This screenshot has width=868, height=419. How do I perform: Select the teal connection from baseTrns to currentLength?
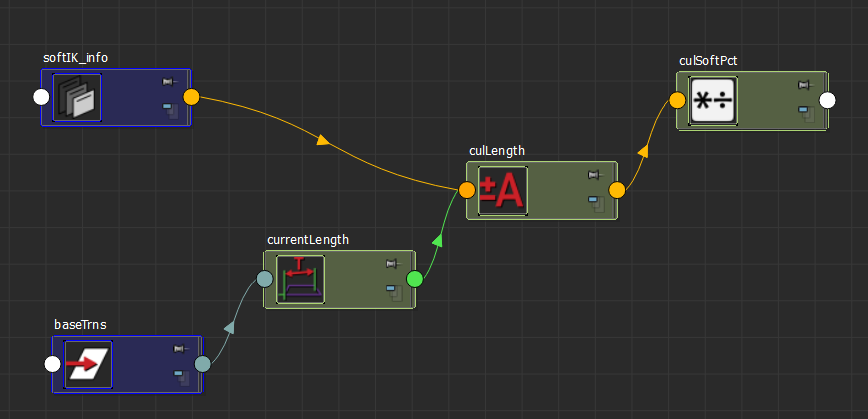(230, 328)
